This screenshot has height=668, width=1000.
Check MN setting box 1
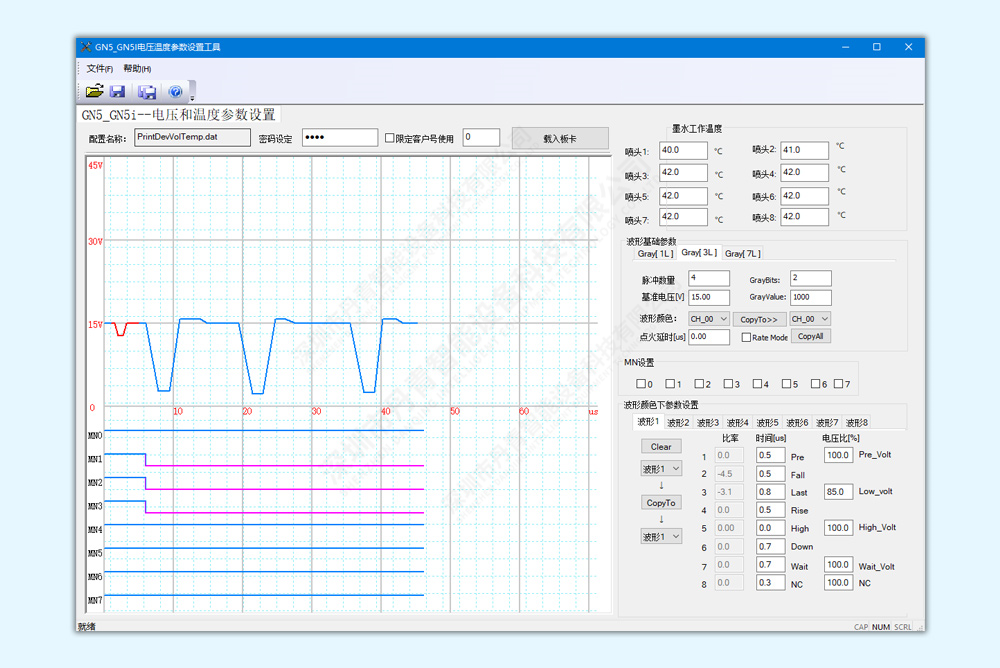pos(670,383)
